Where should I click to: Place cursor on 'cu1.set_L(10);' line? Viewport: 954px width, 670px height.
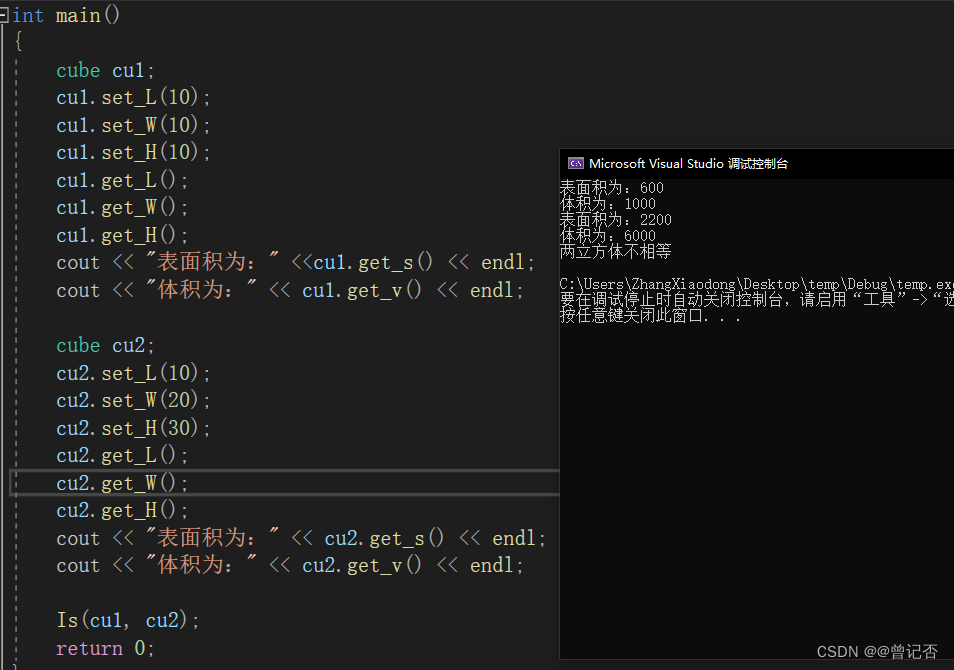133,97
